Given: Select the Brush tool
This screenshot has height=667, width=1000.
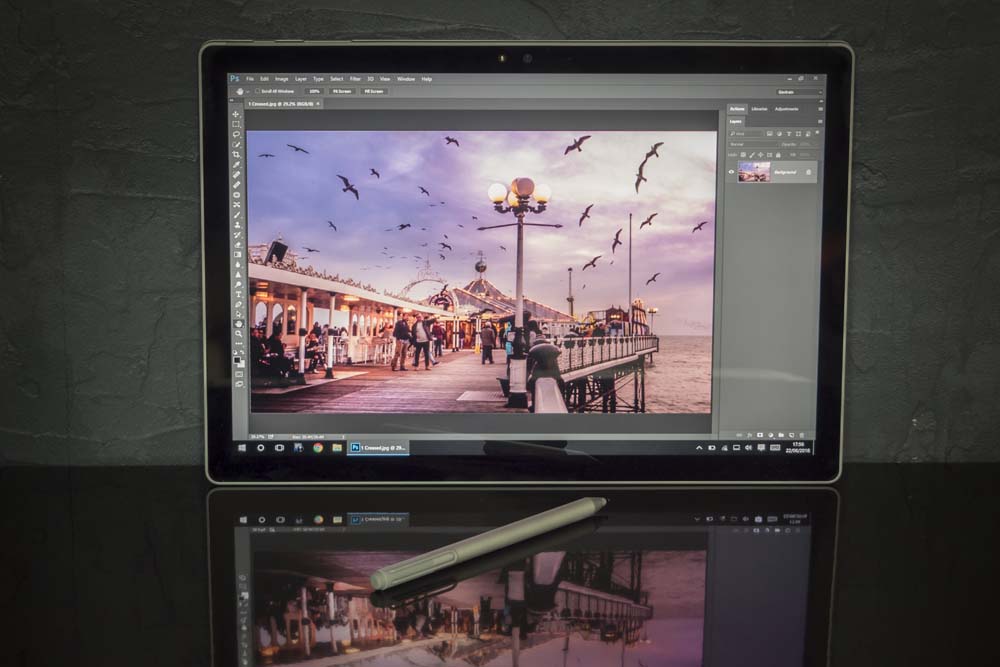Looking at the screenshot, I should click(x=237, y=215).
